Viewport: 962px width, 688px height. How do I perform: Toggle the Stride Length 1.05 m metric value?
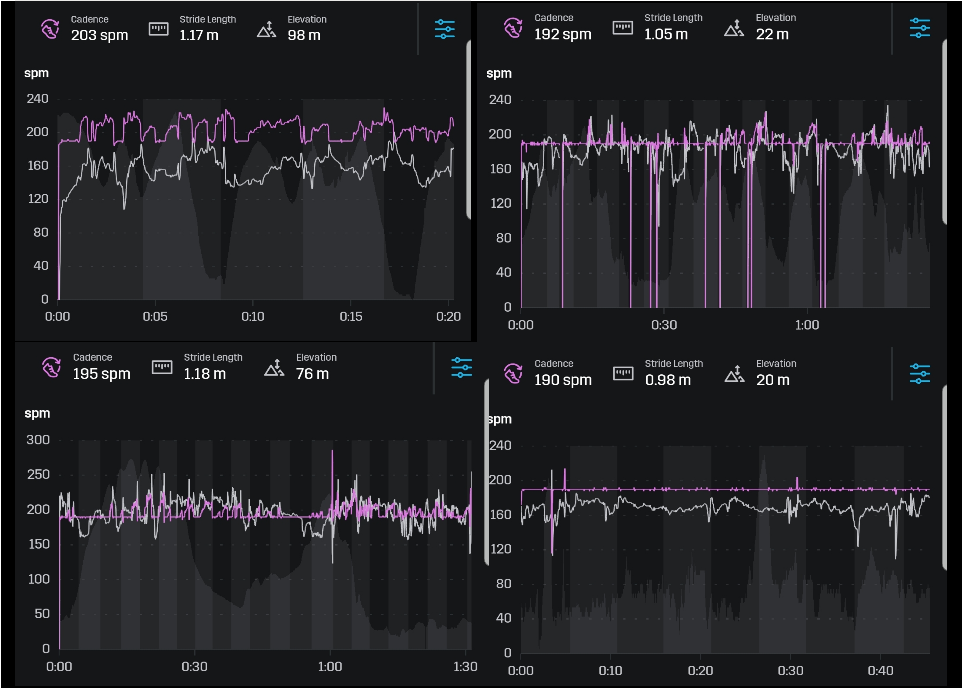[x=666, y=34]
